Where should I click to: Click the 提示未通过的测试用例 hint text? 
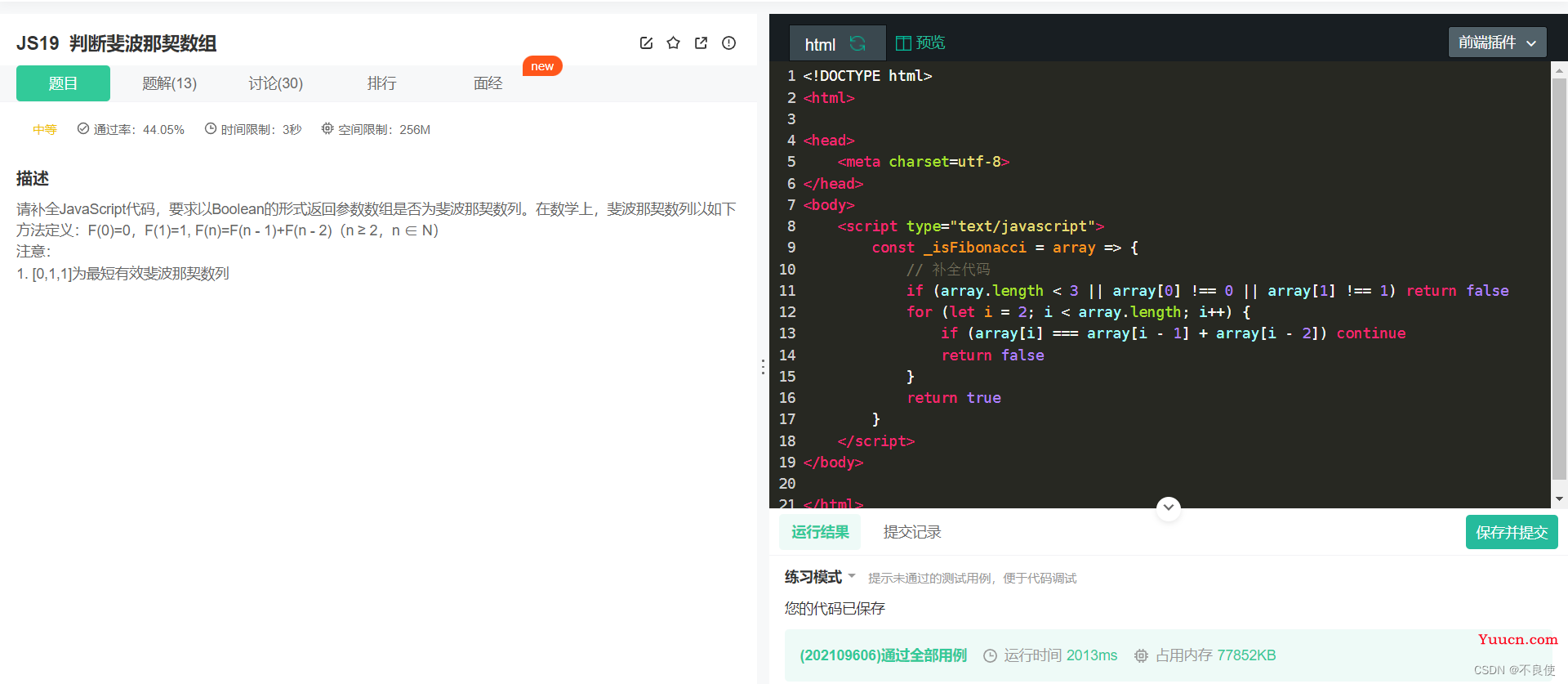[x=972, y=578]
